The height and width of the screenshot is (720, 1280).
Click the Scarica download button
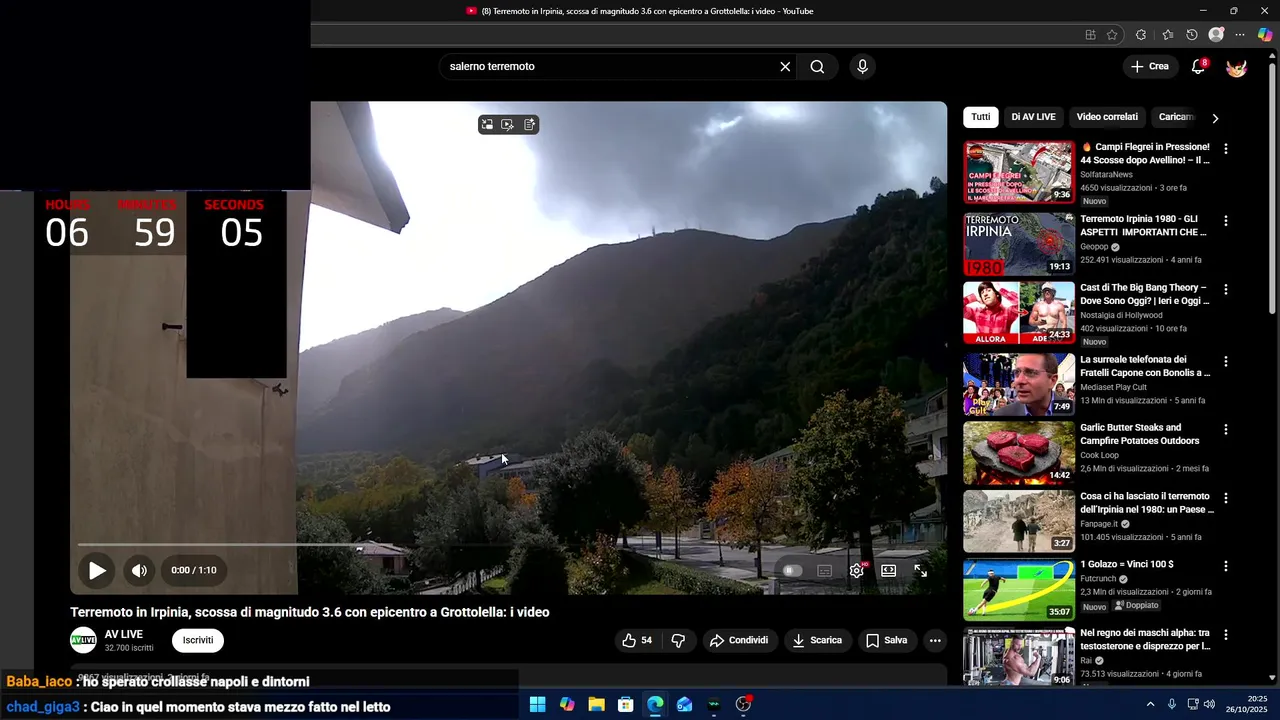tap(818, 641)
